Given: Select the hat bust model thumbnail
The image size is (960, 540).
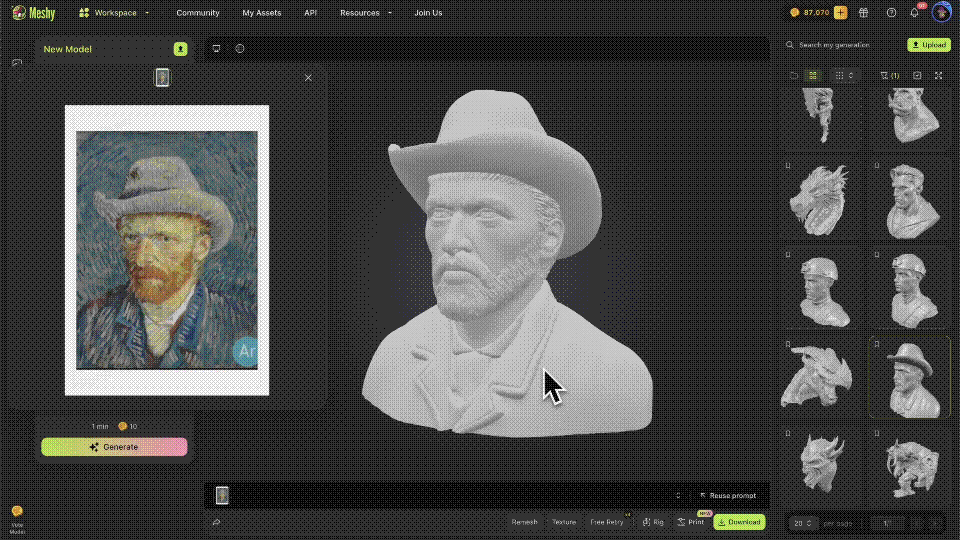Looking at the screenshot, I should click(x=909, y=377).
